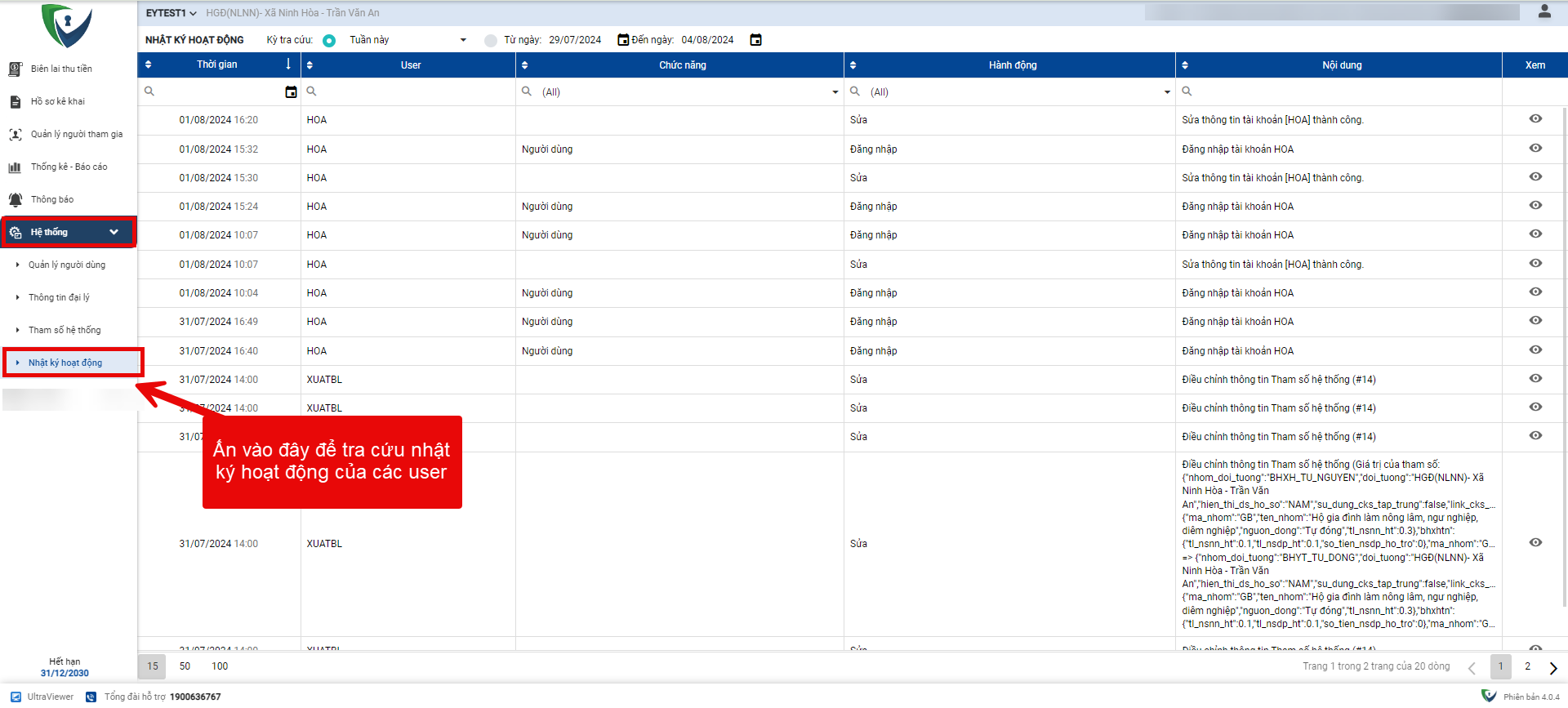Go to page 2 of results
The image size is (1568, 708).
pos(1527,666)
